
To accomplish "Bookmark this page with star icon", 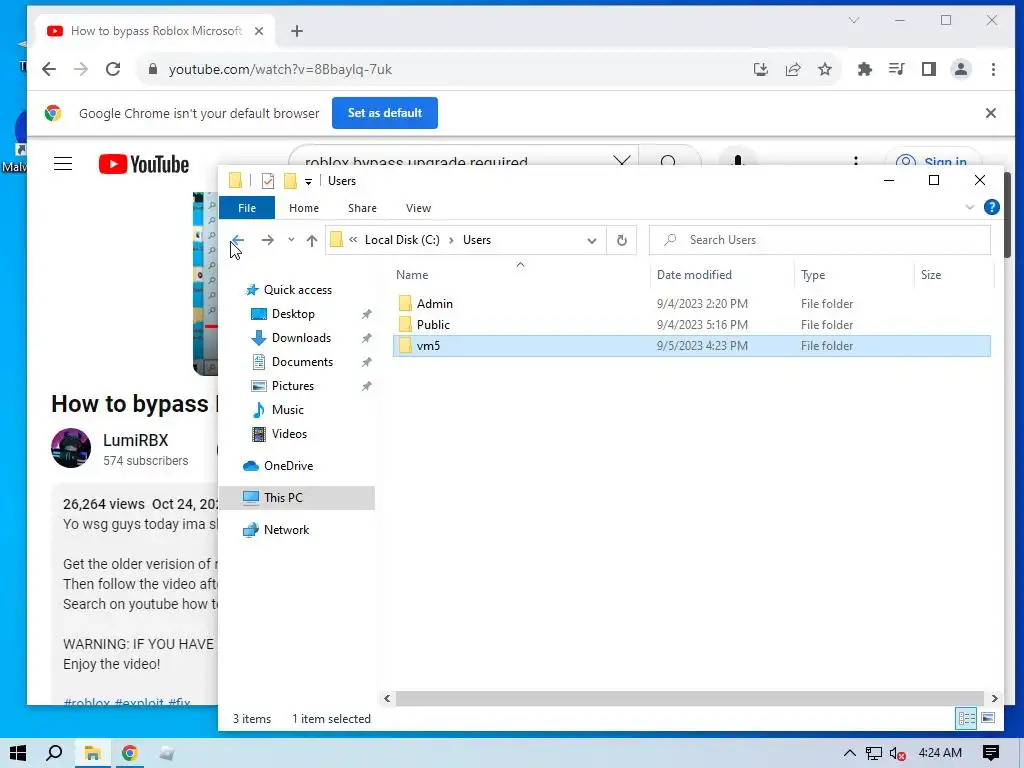I will point(825,69).
